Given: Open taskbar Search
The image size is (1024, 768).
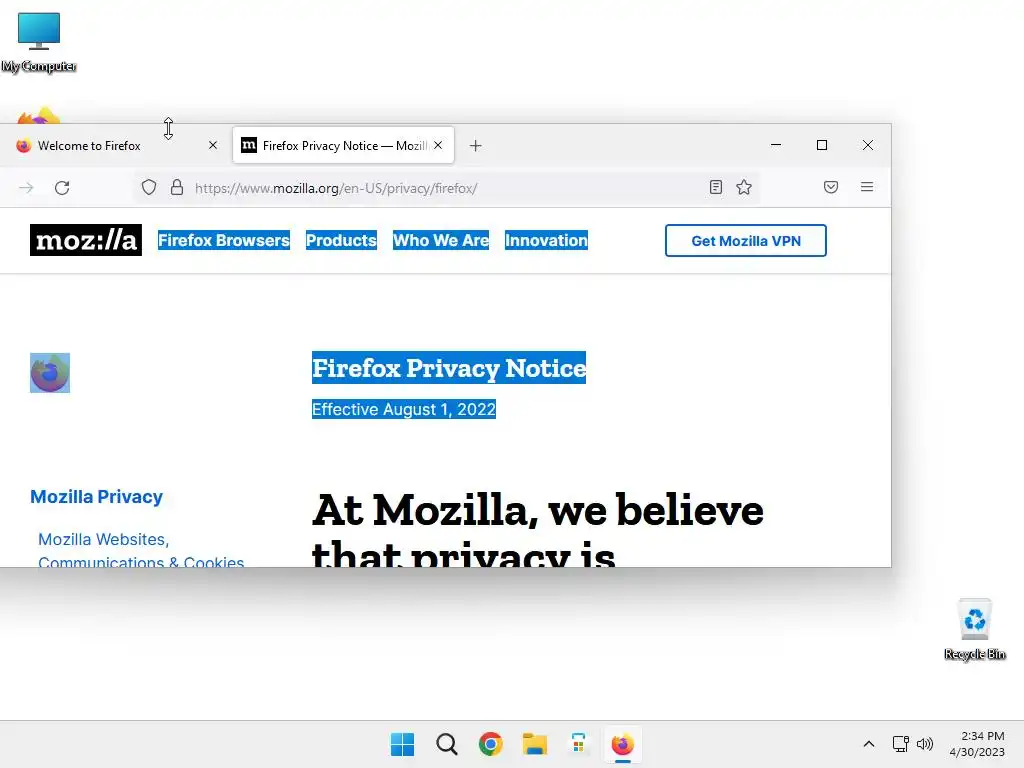Looking at the screenshot, I should (x=447, y=744).
